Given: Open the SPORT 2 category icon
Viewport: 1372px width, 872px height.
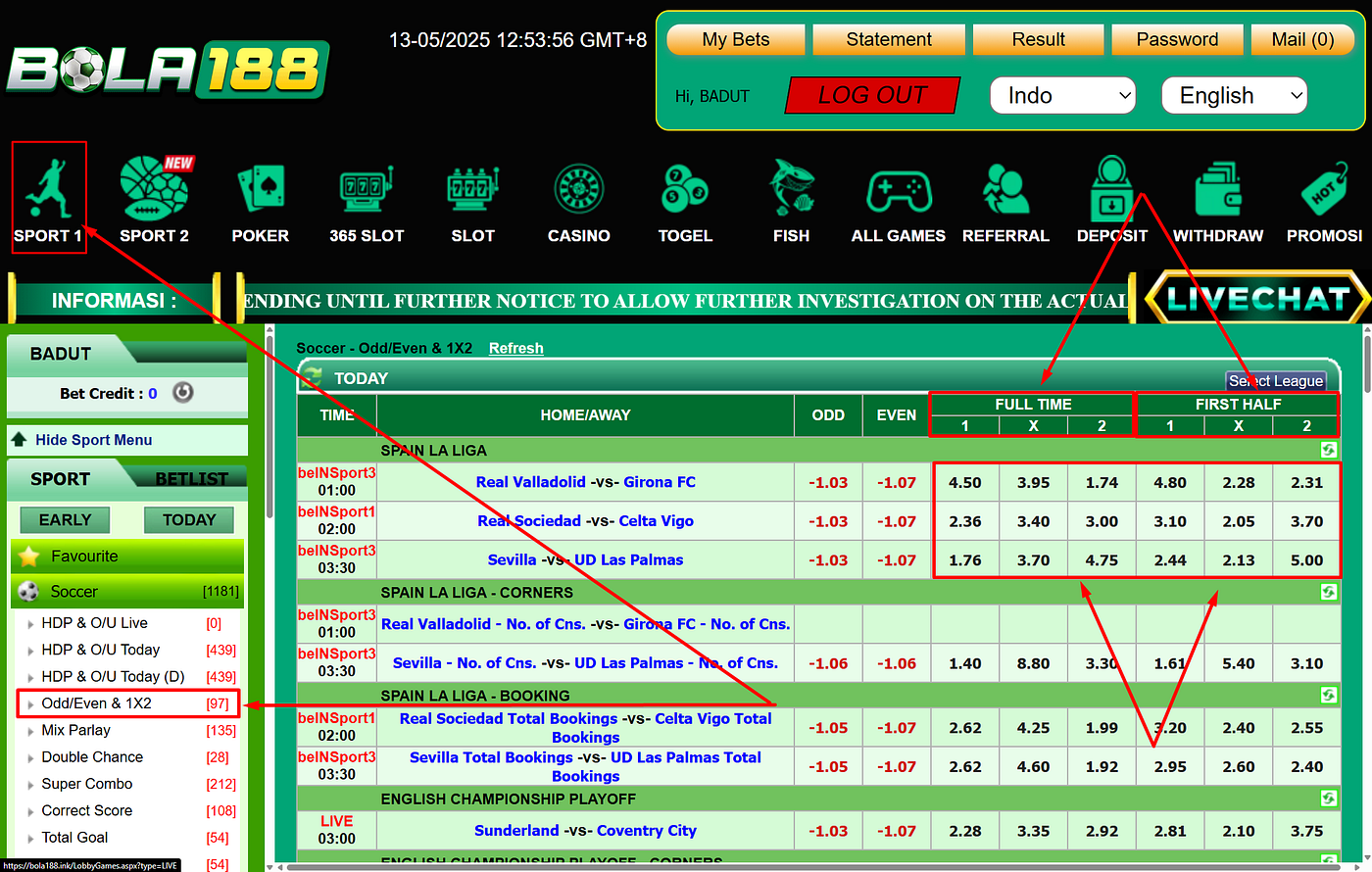Looking at the screenshot, I should (x=155, y=197).
